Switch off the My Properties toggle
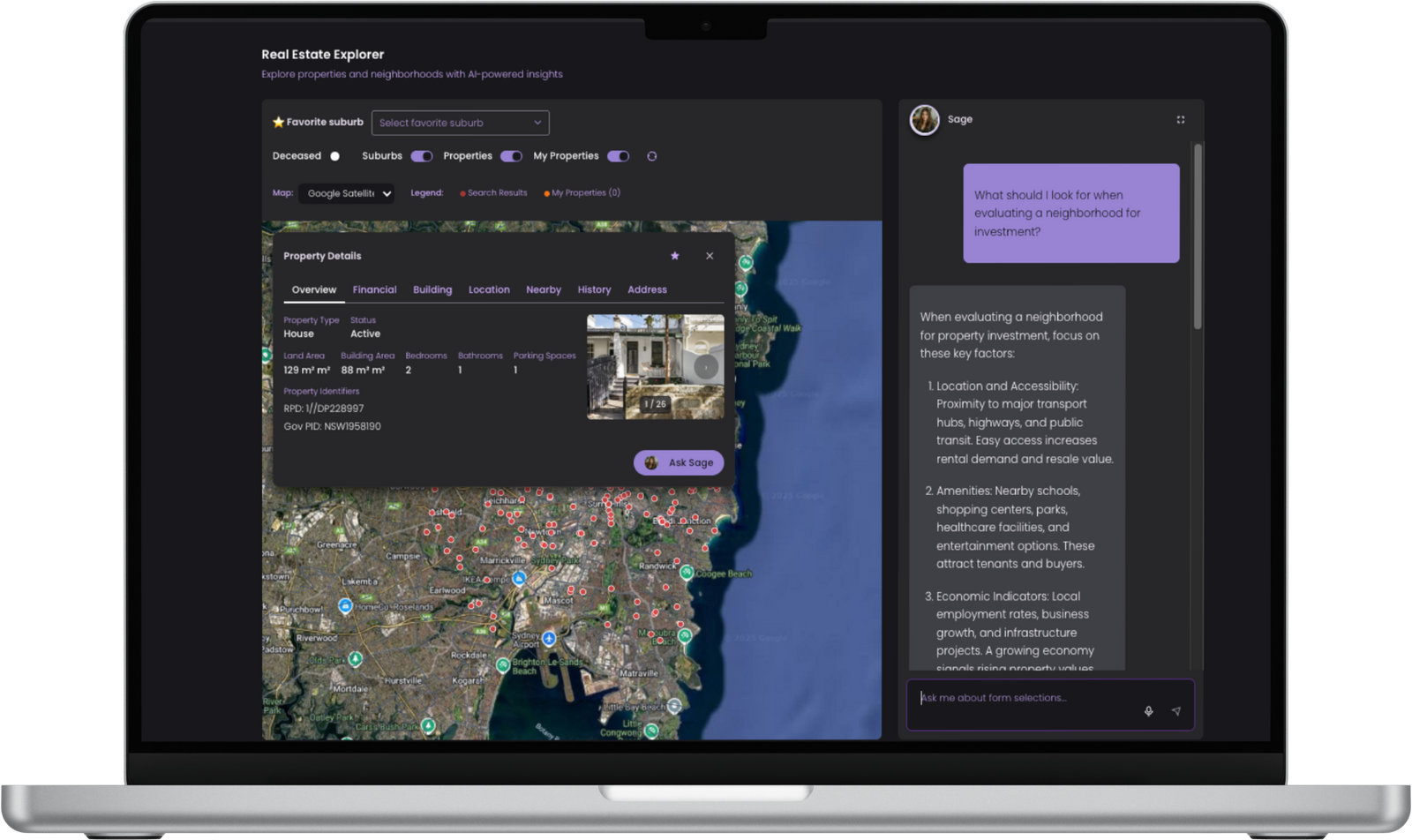This screenshot has width=1412, height=840. click(618, 156)
